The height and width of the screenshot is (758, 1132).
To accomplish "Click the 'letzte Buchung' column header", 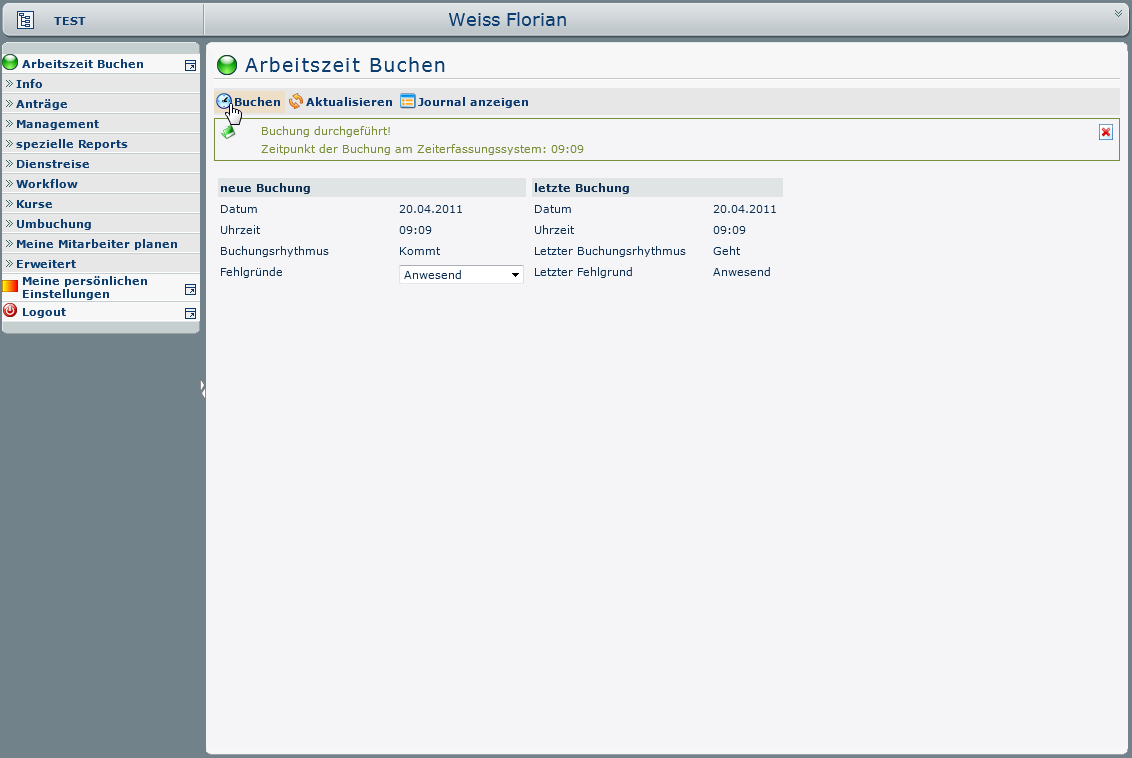I will point(658,188).
